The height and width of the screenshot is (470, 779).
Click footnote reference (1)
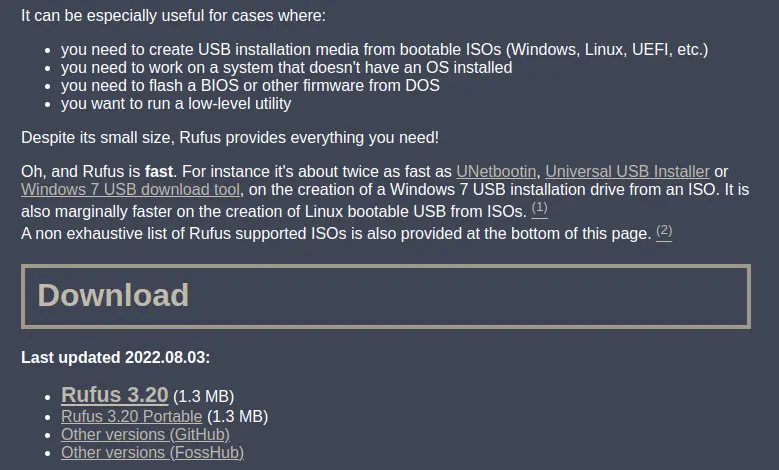540,208
